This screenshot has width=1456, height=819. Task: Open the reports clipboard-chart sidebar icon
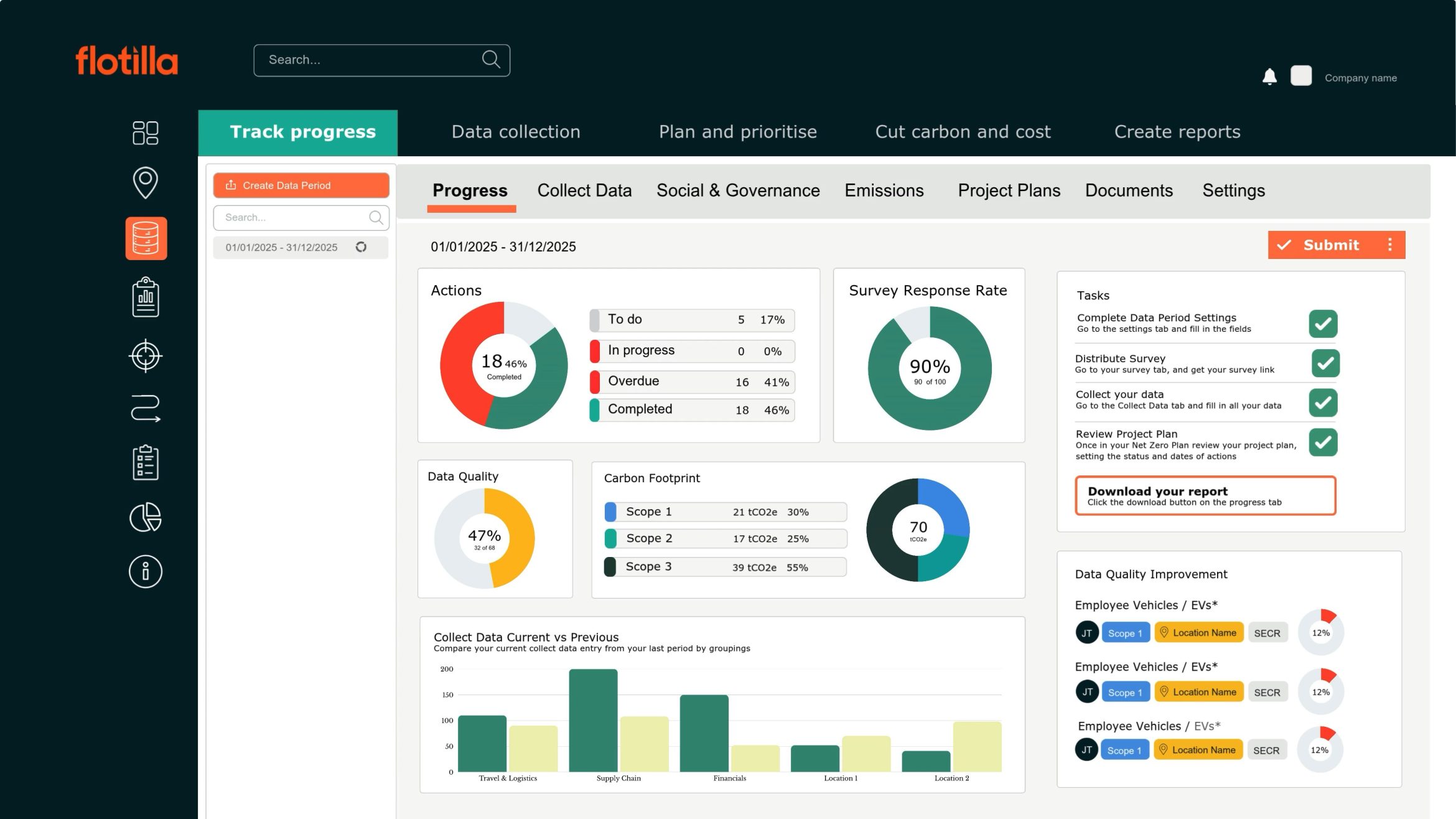click(145, 297)
